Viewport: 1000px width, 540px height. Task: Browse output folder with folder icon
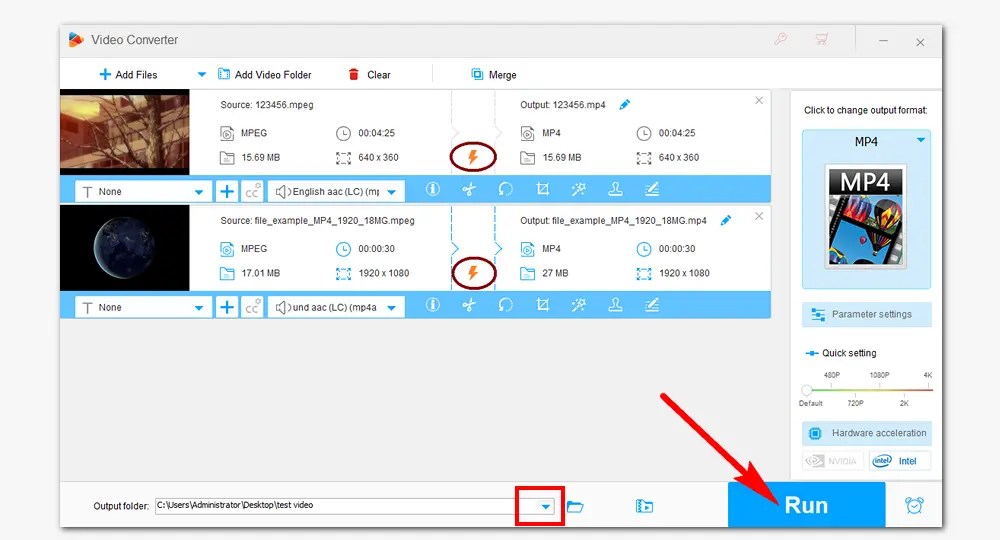tap(575, 507)
